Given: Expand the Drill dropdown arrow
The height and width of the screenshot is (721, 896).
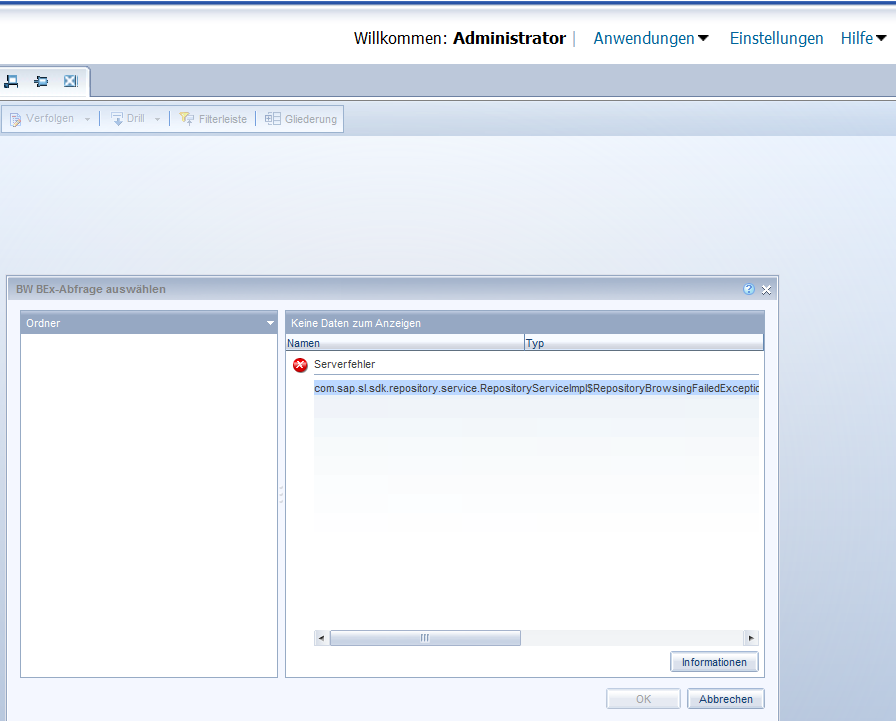Looking at the screenshot, I should pos(157,119).
